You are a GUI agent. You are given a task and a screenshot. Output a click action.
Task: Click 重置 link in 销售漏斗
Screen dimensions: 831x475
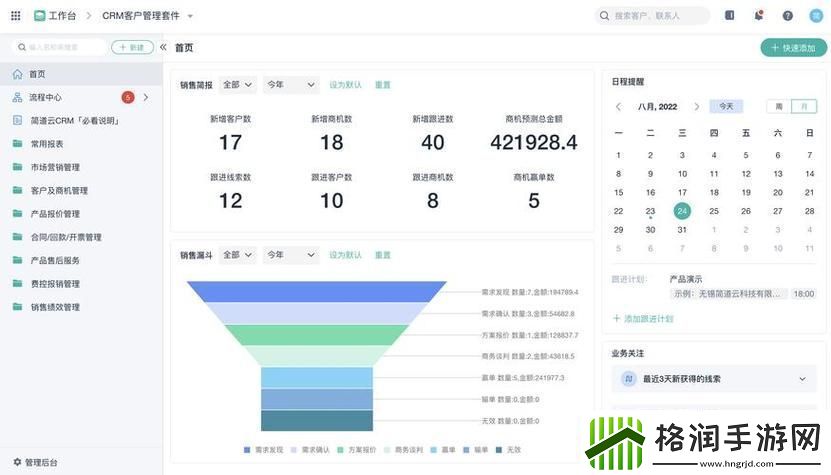[x=383, y=255]
